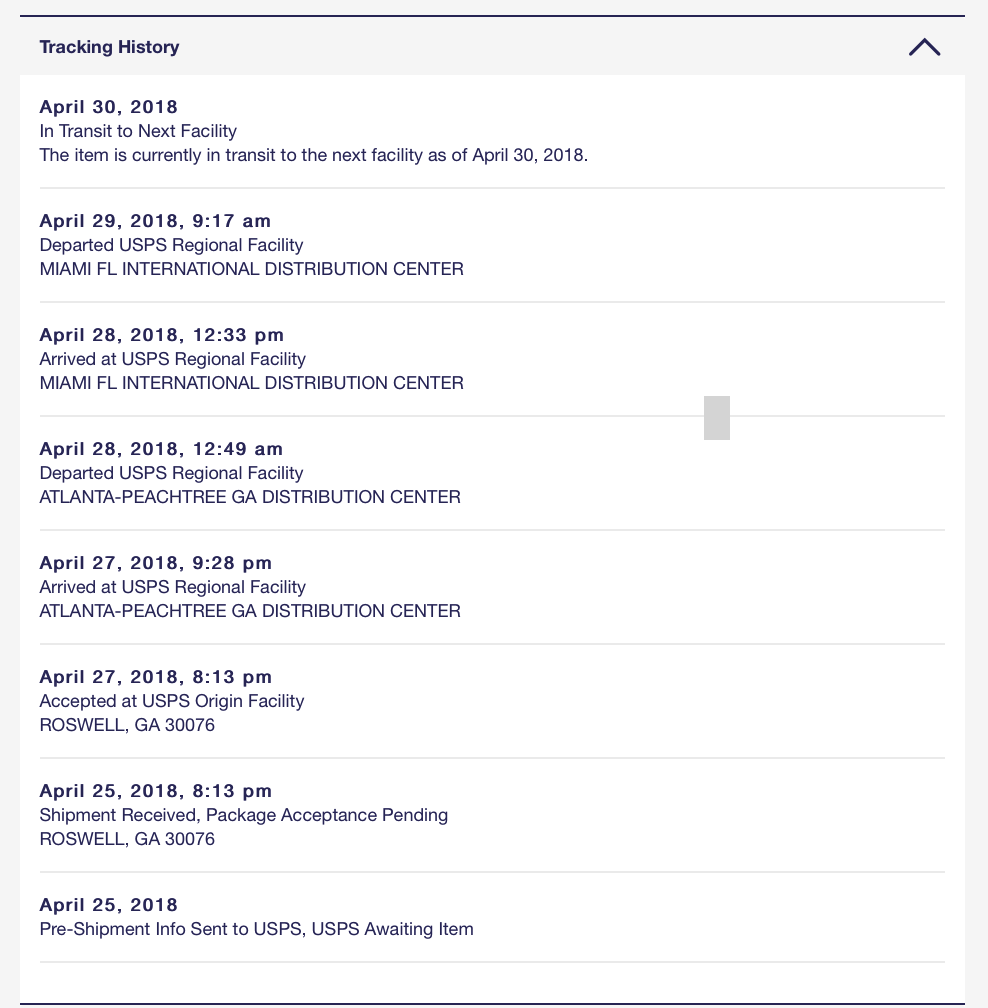Click 'In Transit to Next Facility' status

pyautogui.click(x=138, y=131)
